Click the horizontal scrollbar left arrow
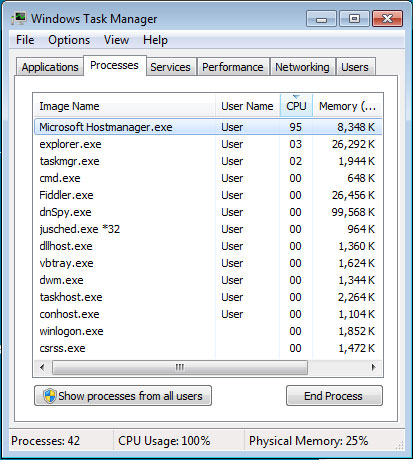Image resolution: width=413 pixels, height=460 pixels. [42, 367]
